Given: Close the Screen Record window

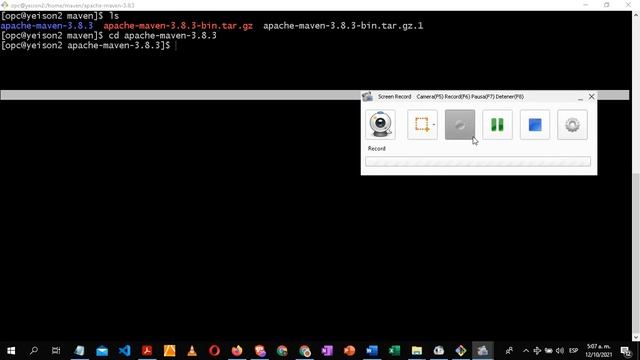Looking at the screenshot, I should [x=591, y=97].
